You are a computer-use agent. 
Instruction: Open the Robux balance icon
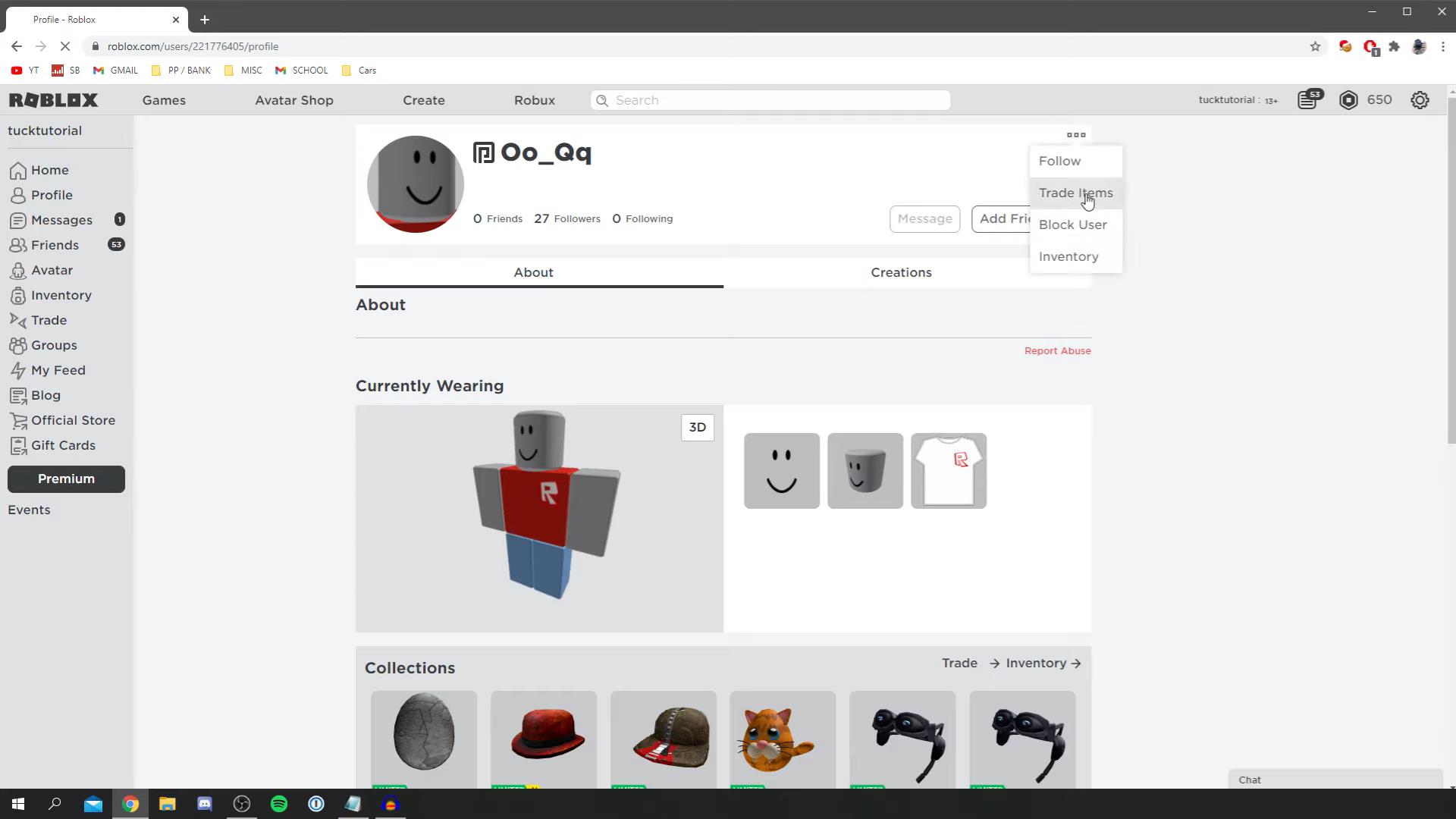[1348, 100]
